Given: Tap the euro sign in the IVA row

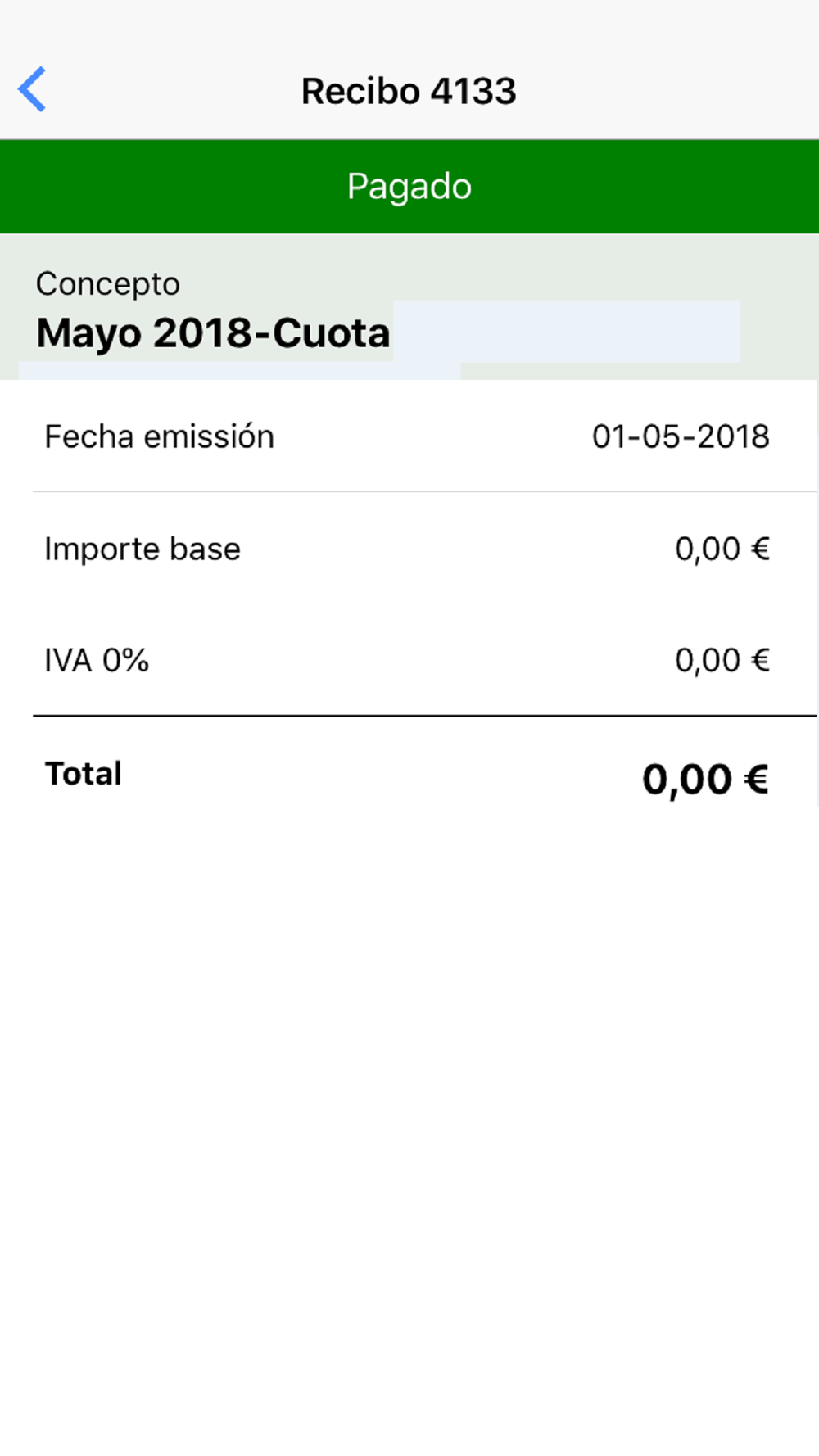Looking at the screenshot, I should (760, 660).
